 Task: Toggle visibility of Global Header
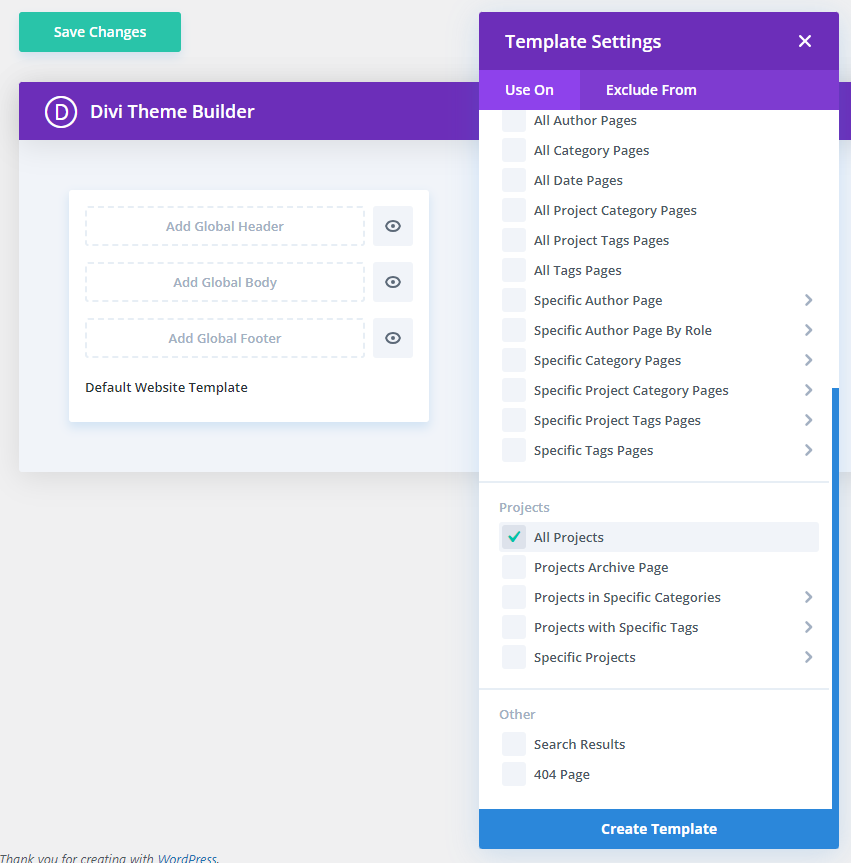tap(393, 226)
